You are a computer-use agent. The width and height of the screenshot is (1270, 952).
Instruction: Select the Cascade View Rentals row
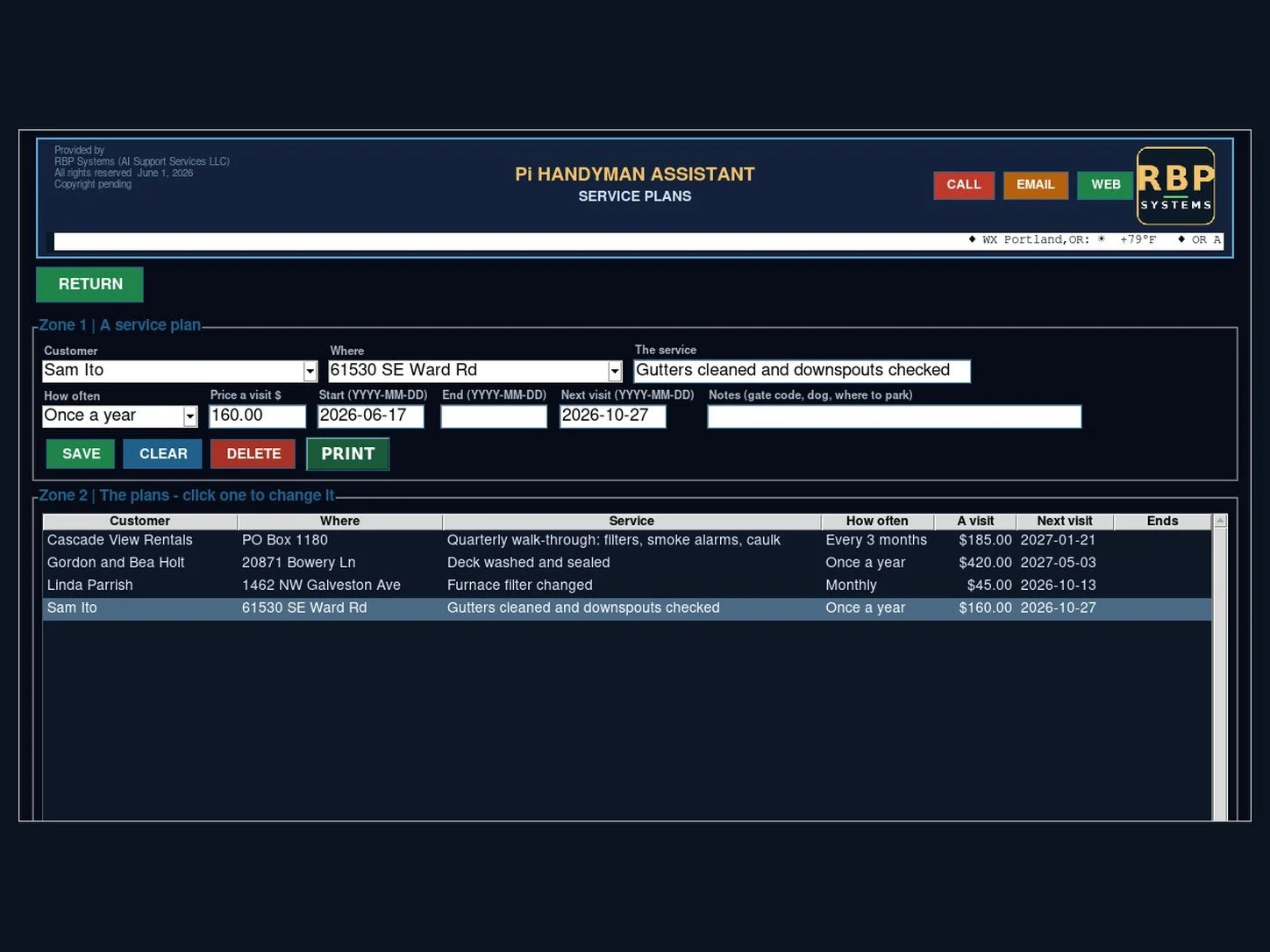[627, 540]
